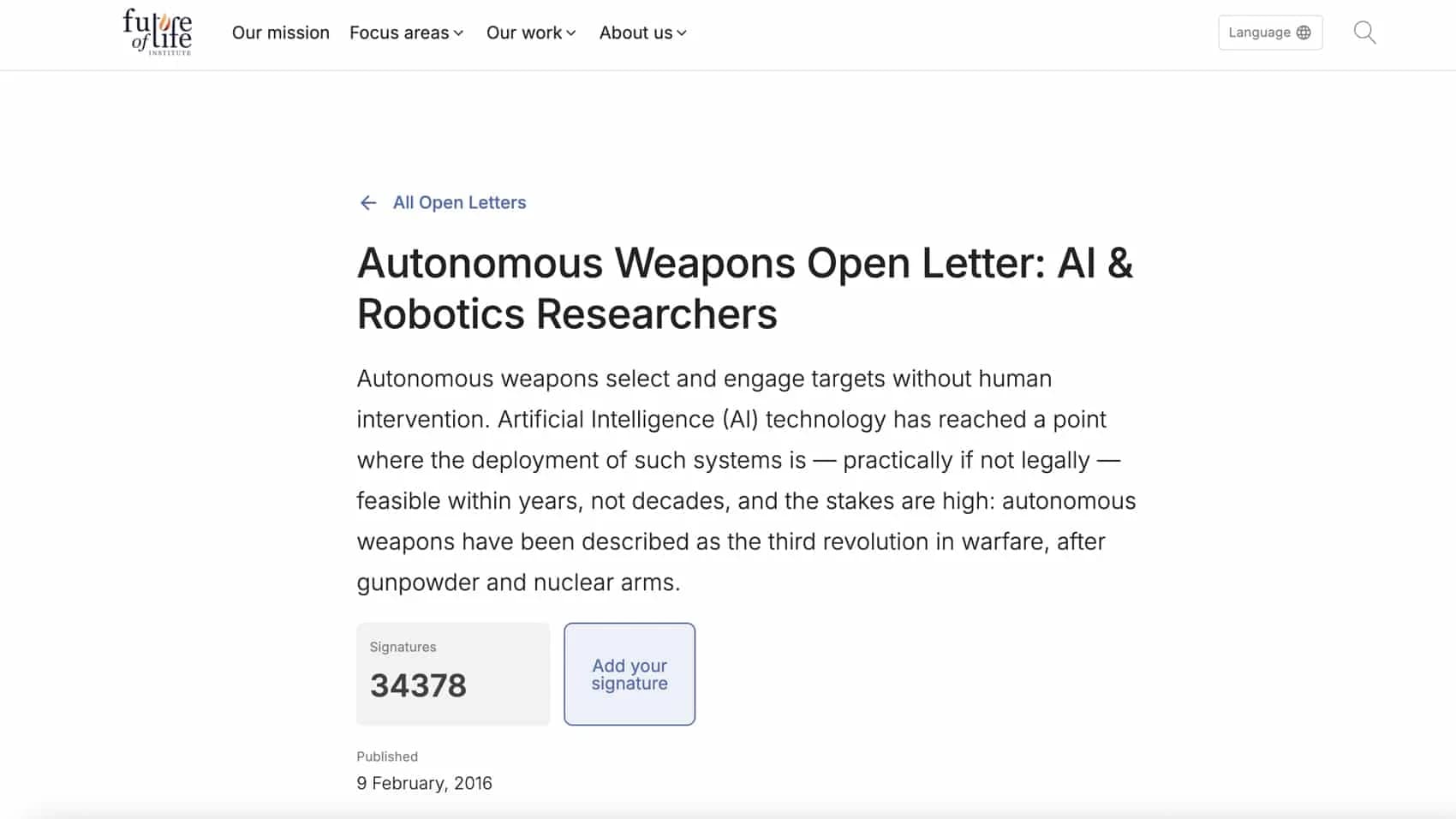Click the Published label text

tap(387, 756)
